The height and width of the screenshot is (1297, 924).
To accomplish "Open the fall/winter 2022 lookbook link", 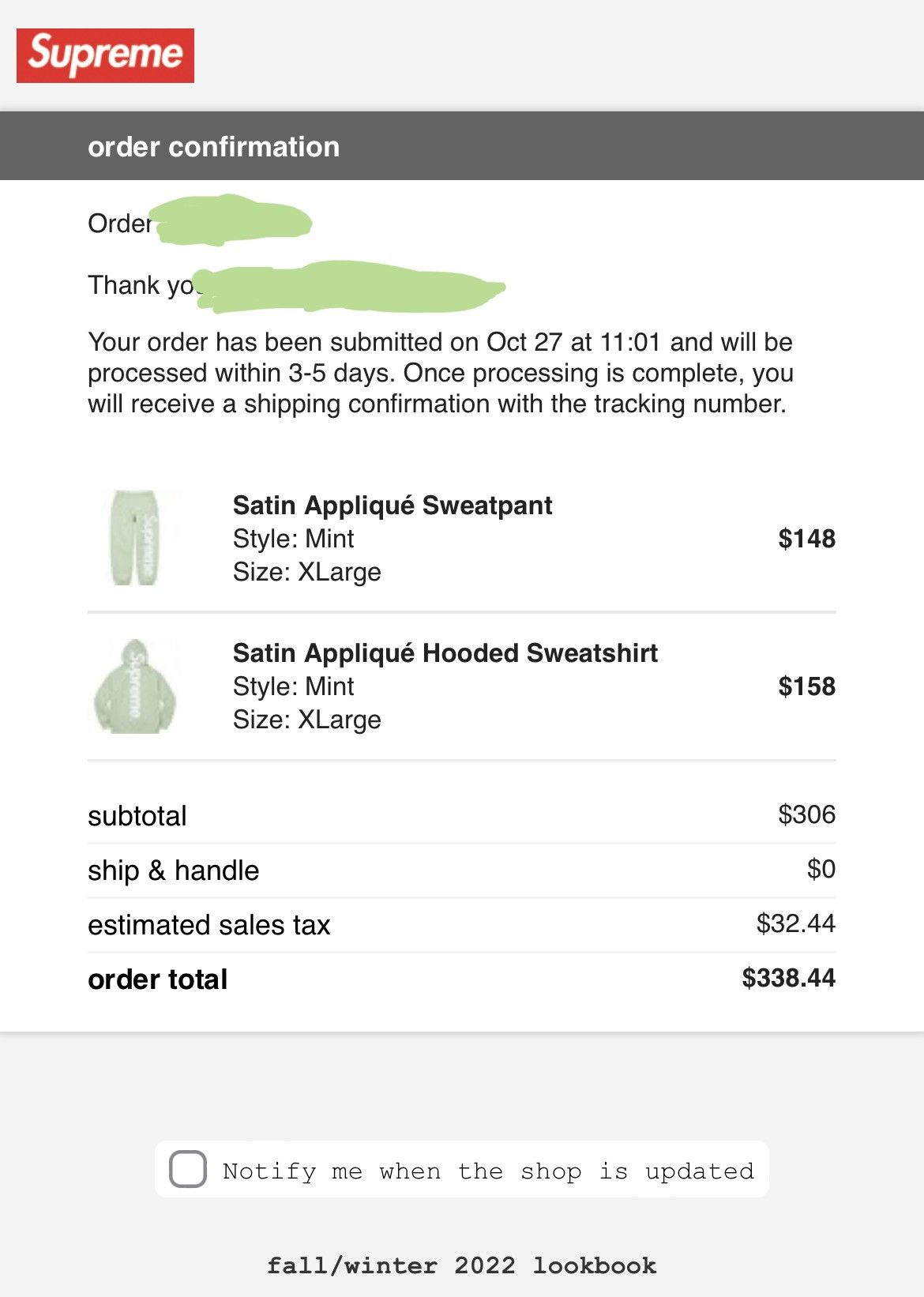I will 461,1265.
